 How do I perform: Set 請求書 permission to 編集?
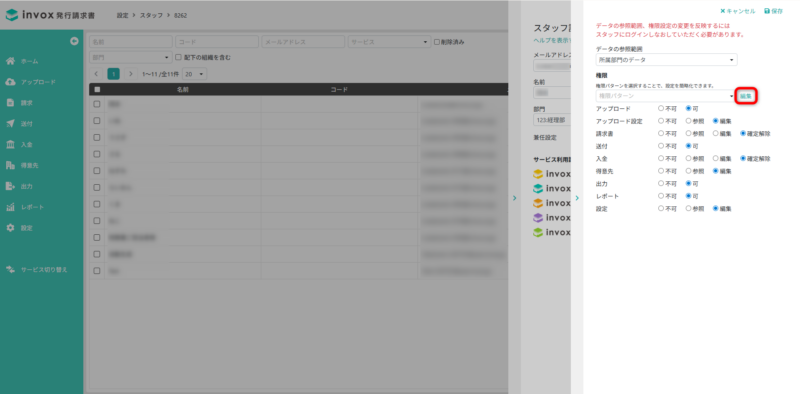click(716, 134)
